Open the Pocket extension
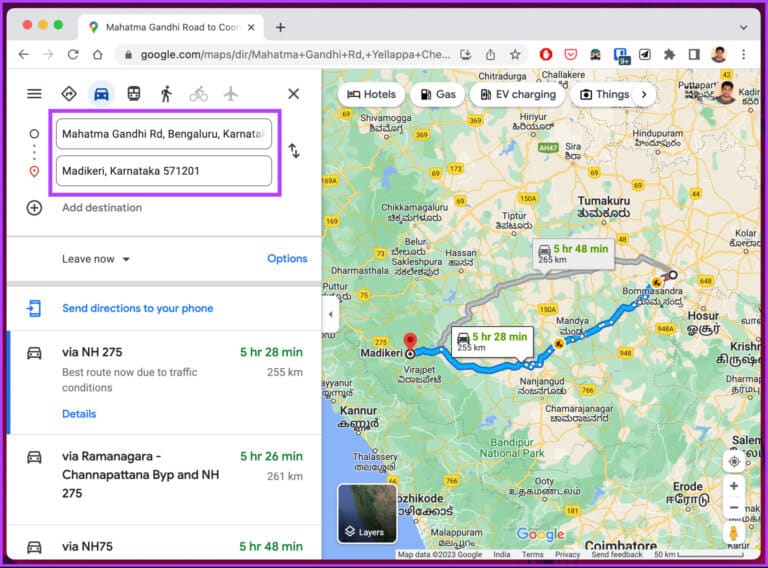 (571, 54)
